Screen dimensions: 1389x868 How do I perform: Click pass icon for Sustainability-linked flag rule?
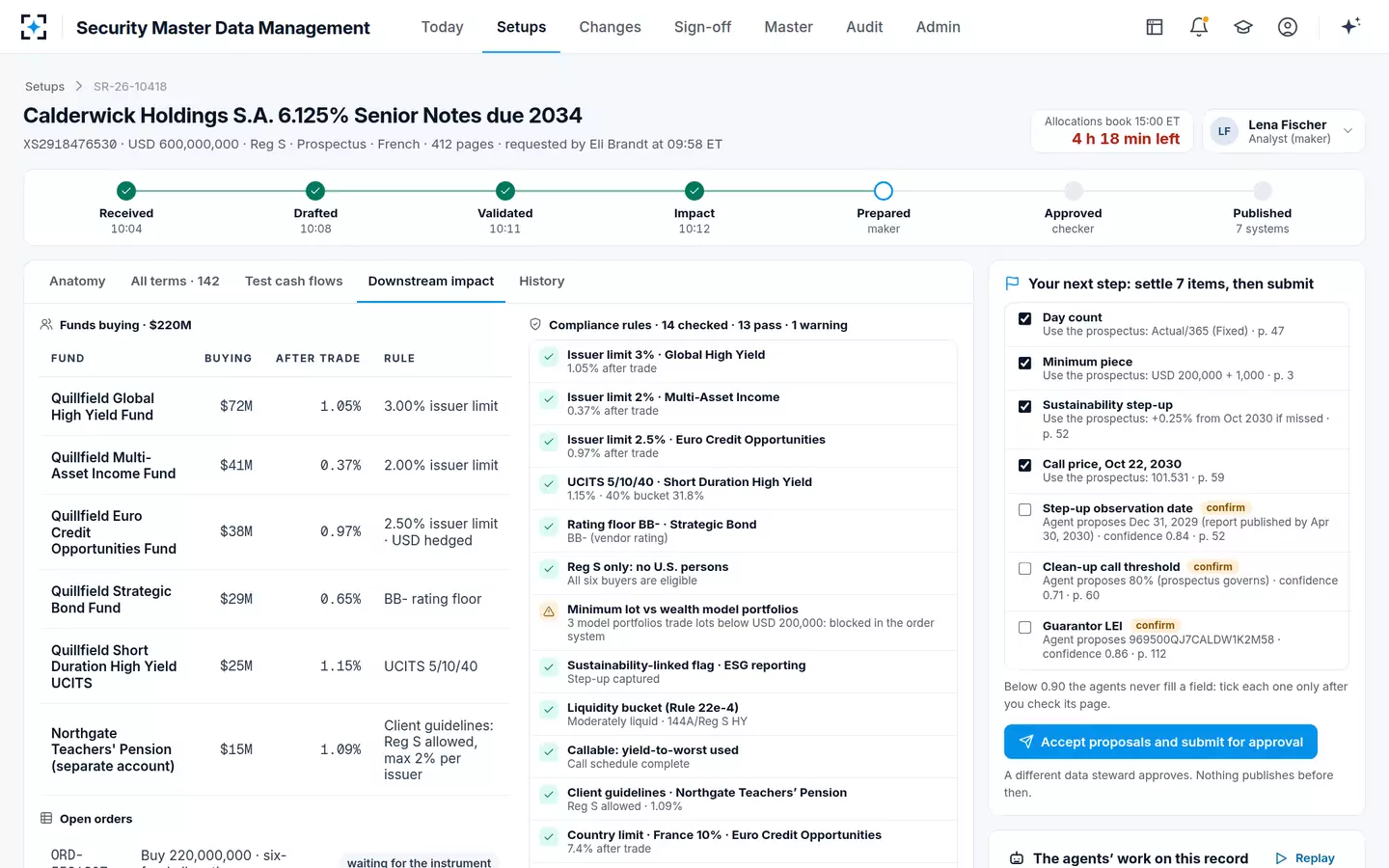tap(549, 667)
